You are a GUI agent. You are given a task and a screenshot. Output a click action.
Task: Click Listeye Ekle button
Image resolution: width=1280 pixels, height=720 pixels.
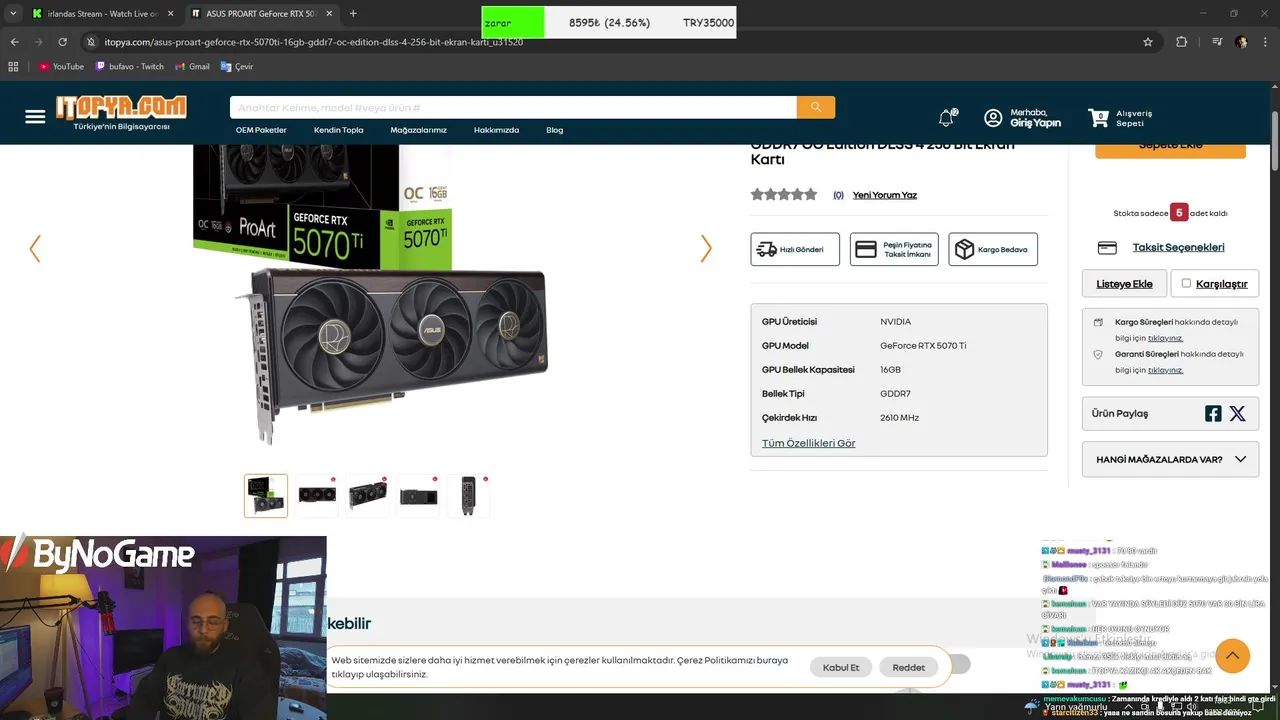point(1125,283)
